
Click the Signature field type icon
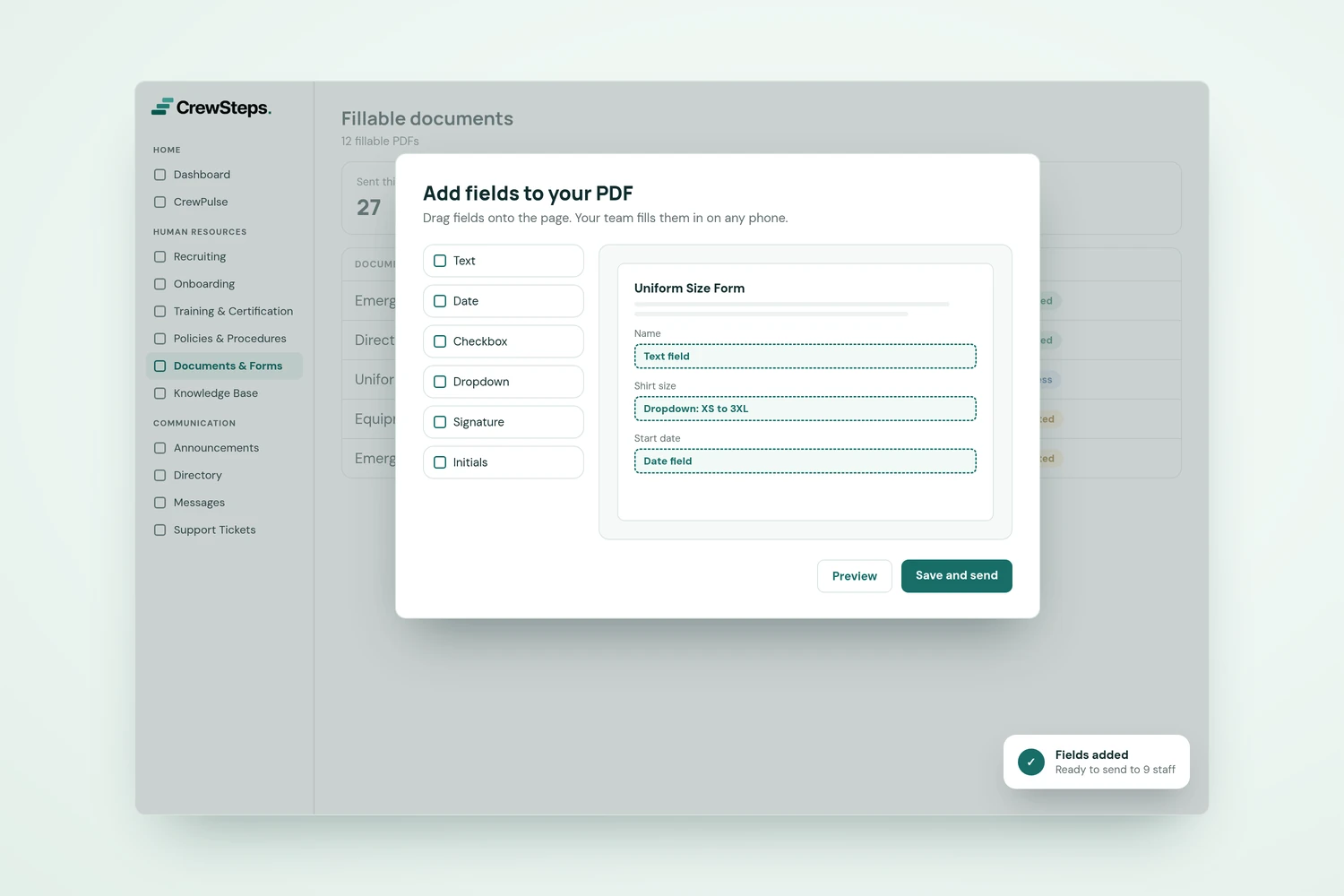(440, 422)
